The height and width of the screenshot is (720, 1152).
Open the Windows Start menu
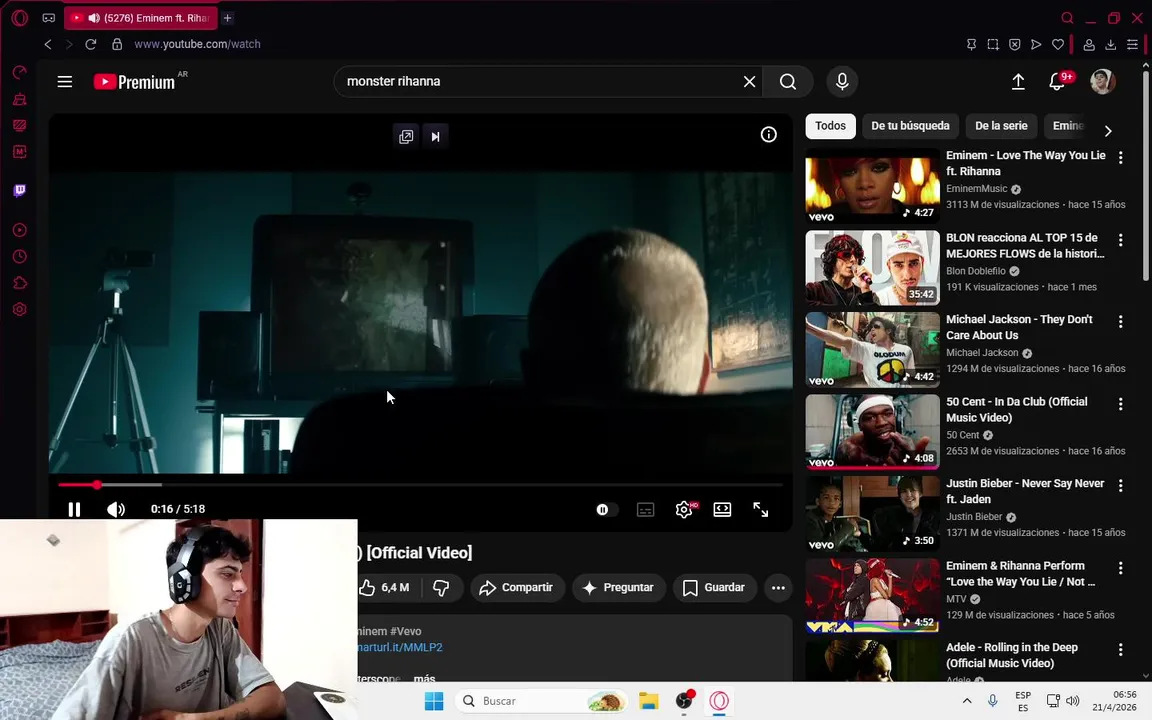coord(434,701)
